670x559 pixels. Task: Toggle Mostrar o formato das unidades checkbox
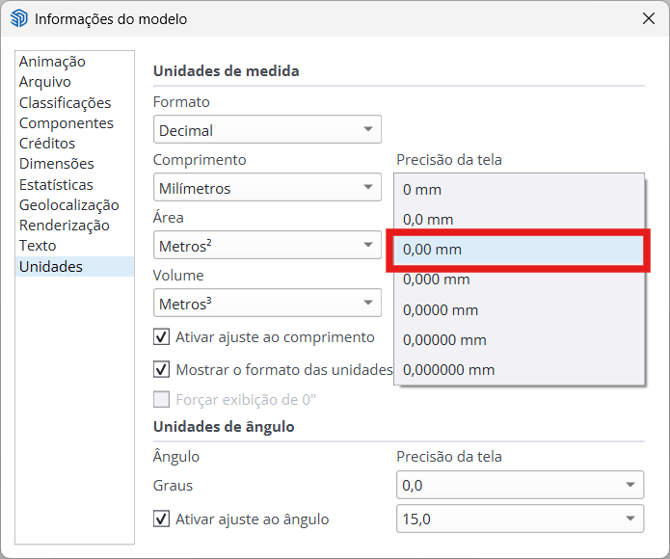[162, 369]
